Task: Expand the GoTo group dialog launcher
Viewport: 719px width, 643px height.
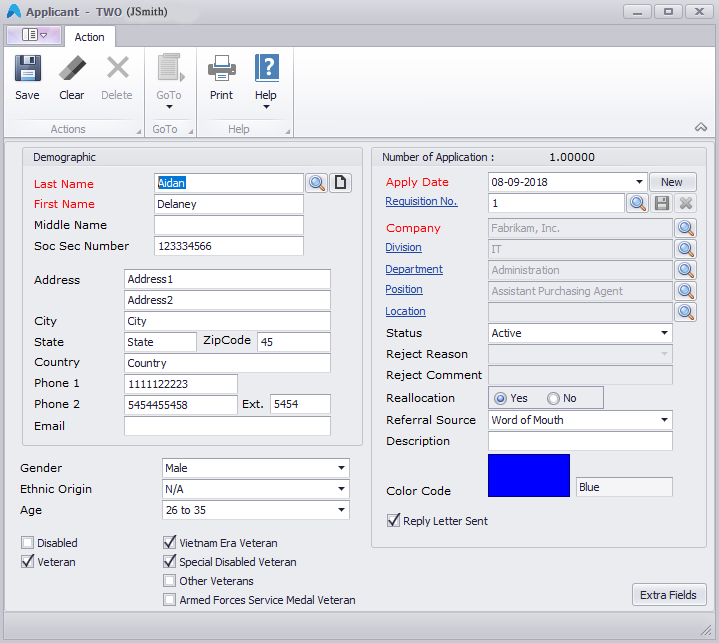Action: tap(191, 132)
